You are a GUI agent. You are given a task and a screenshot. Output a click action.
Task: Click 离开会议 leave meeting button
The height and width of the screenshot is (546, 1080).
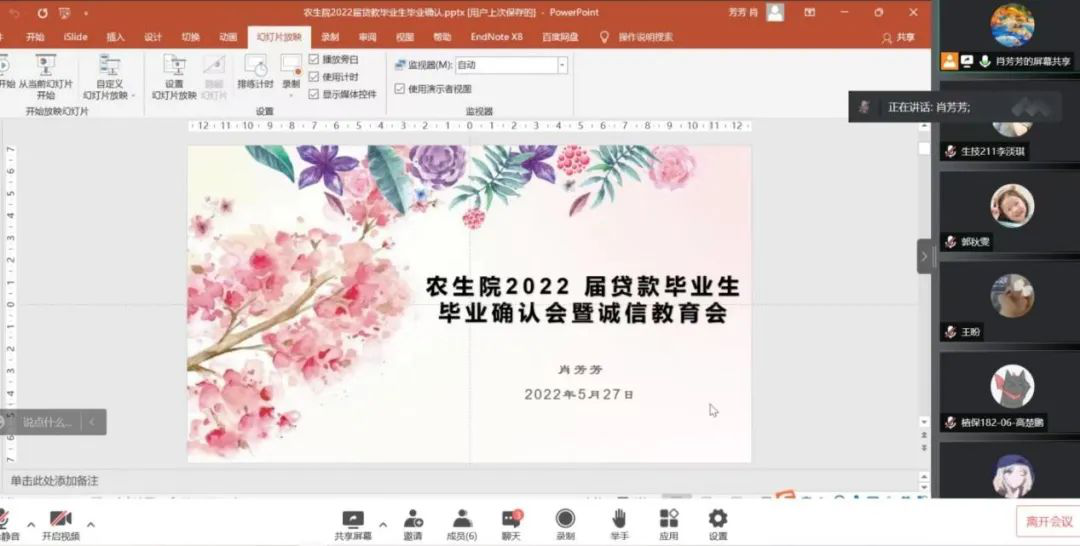[1048, 521]
